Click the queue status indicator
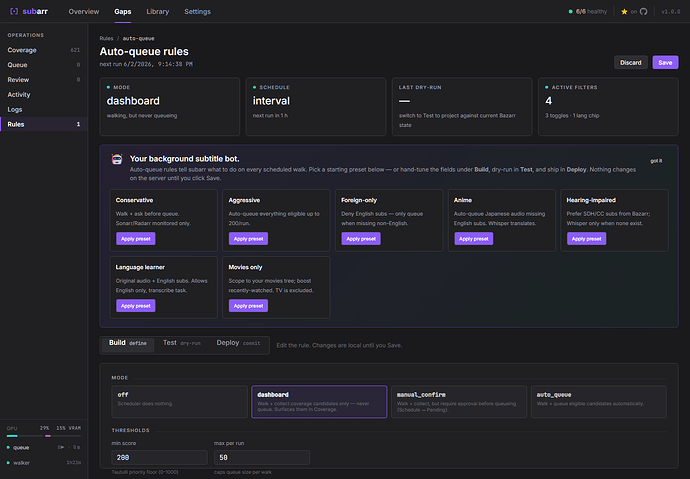The width and height of the screenshot is (690, 479). click(8, 448)
